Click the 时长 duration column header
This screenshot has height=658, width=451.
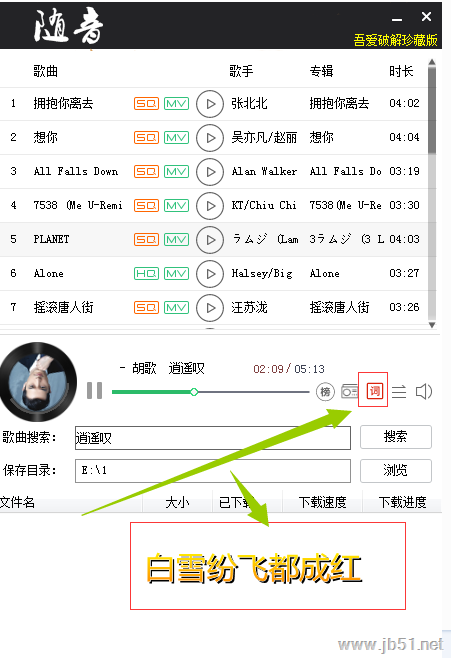pyautogui.click(x=401, y=71)
